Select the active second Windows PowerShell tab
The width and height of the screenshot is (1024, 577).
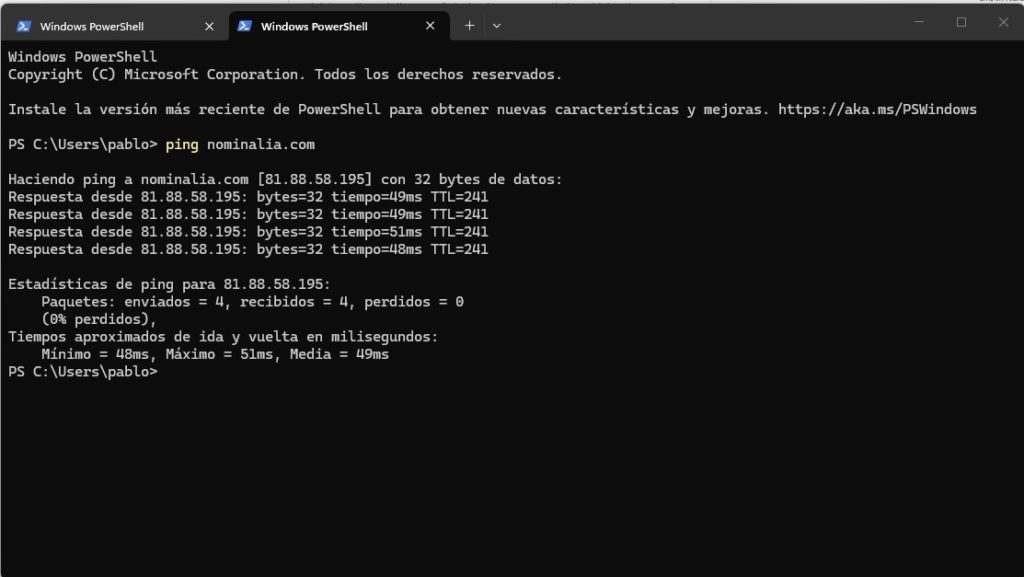338,26
